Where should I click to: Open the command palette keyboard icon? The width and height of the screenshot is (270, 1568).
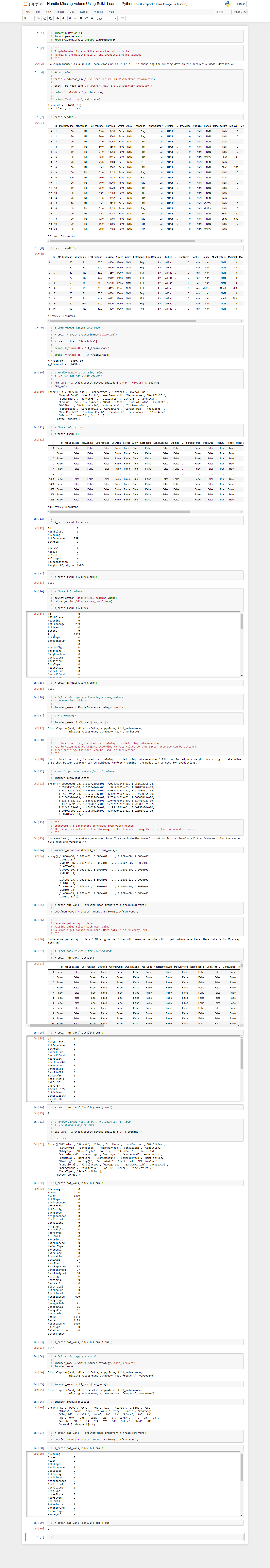[122, 18]
